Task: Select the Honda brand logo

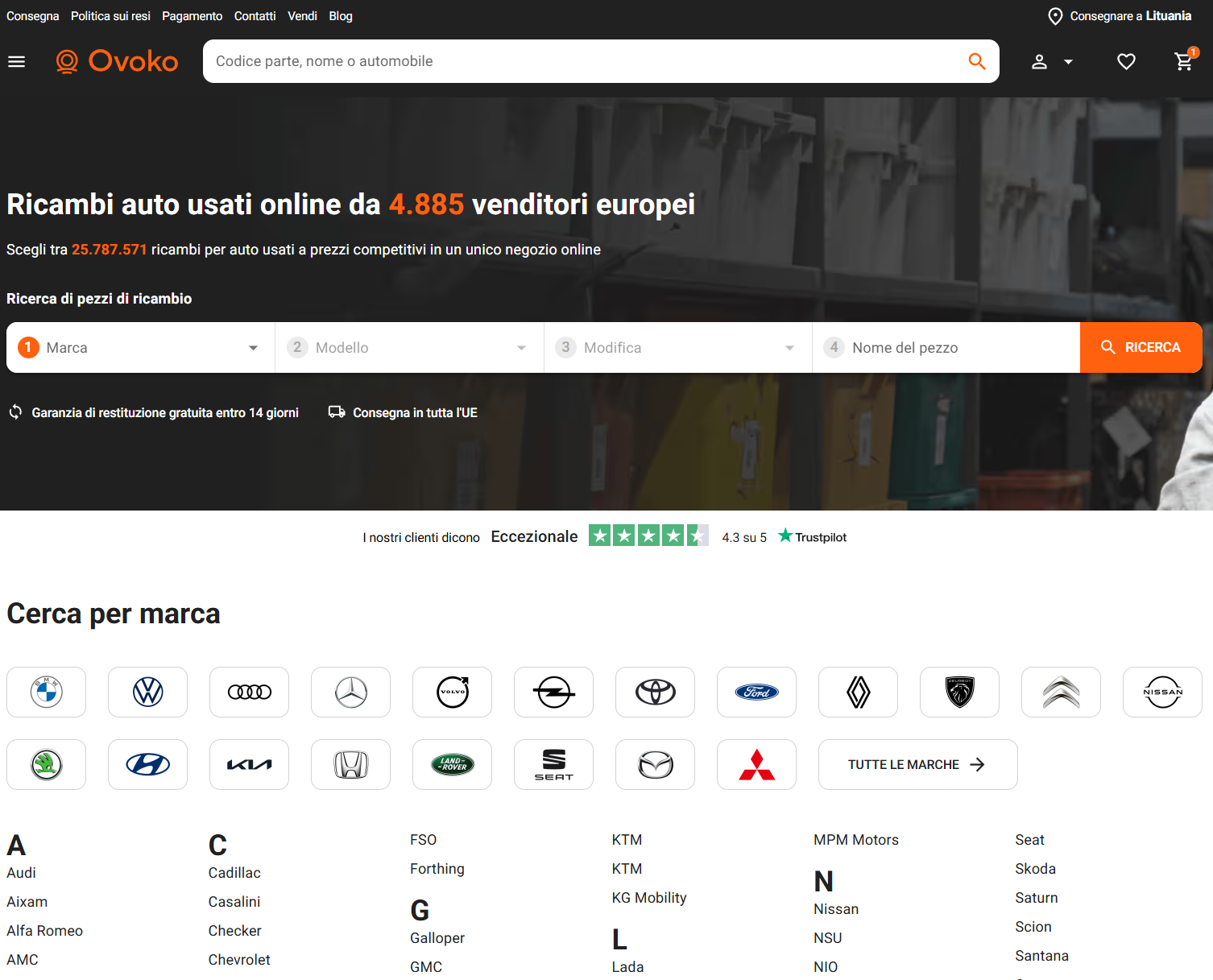Action: click(x=351, y=764)
